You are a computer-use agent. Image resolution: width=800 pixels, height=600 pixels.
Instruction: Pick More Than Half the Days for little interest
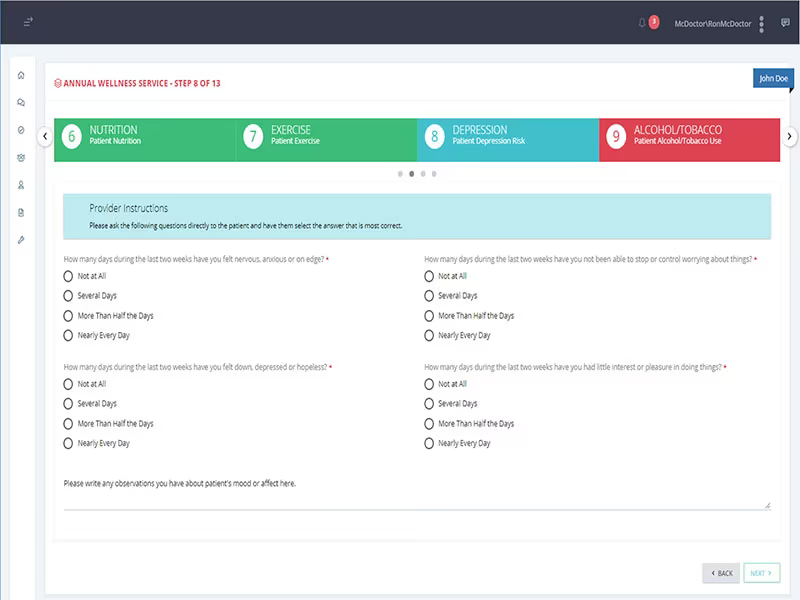pyautogui.click(x=429, y=423)
